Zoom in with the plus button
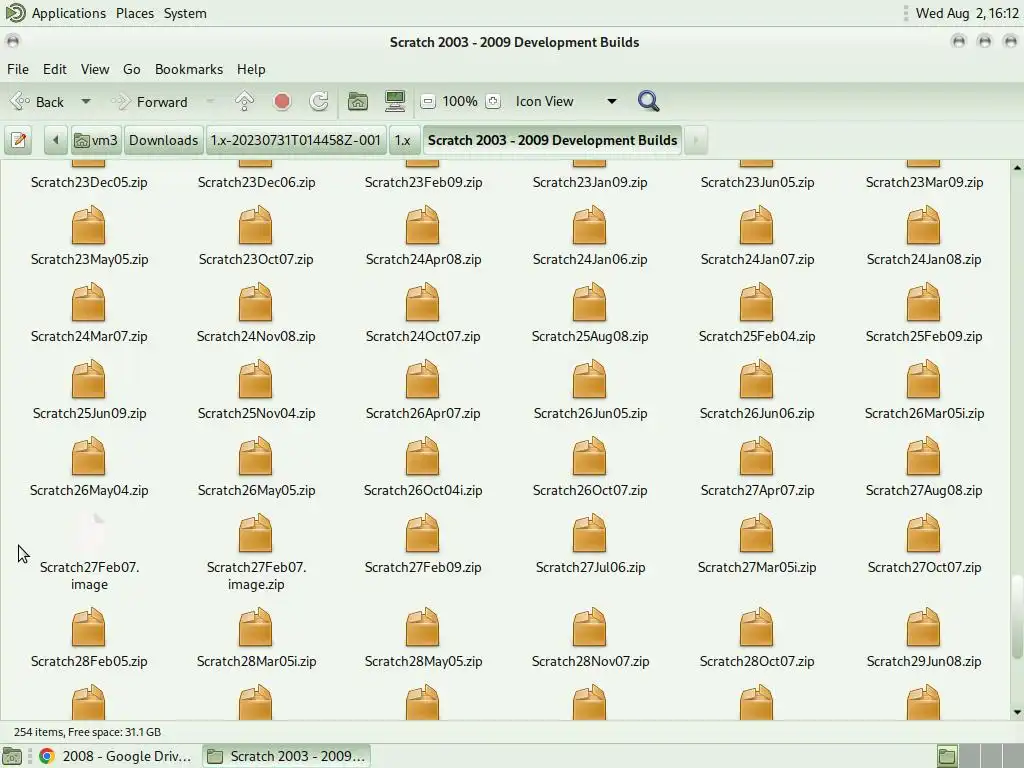The width and height of the screenshot is (1024, 768). (x=494, y=101)
